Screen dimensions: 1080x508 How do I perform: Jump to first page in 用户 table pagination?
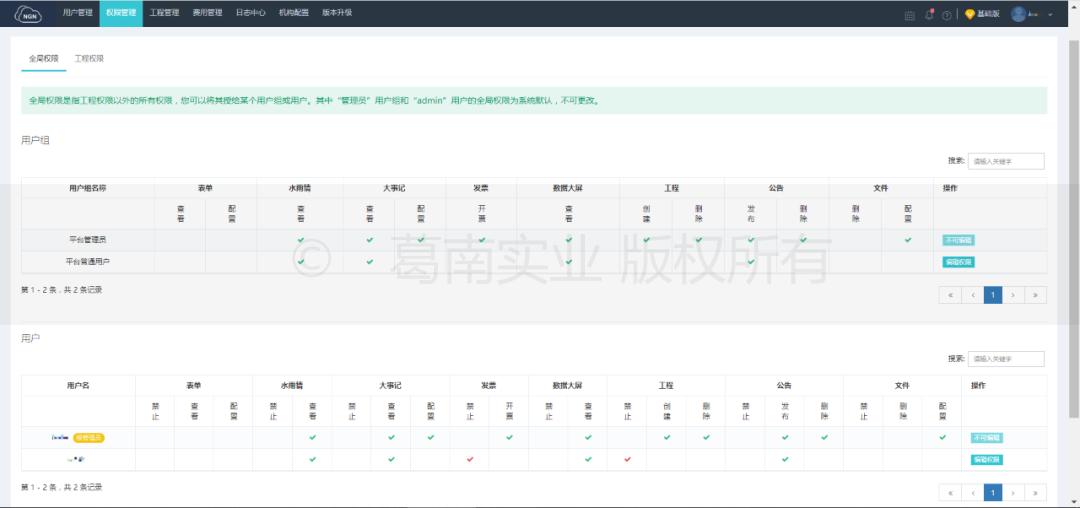pyautogui.click(x=950, y=492)
